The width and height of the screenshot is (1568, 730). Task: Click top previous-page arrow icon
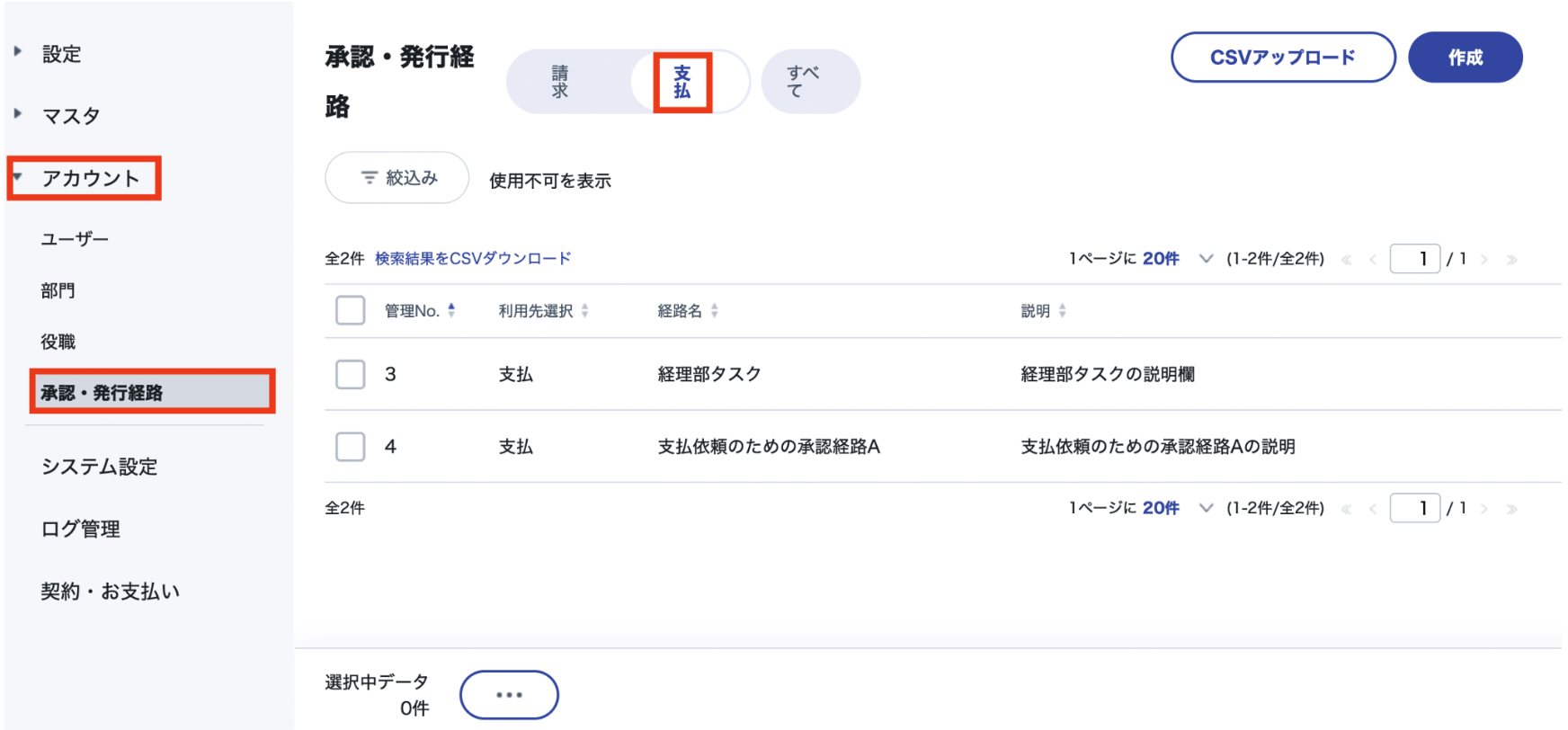tap(1373, 260)
